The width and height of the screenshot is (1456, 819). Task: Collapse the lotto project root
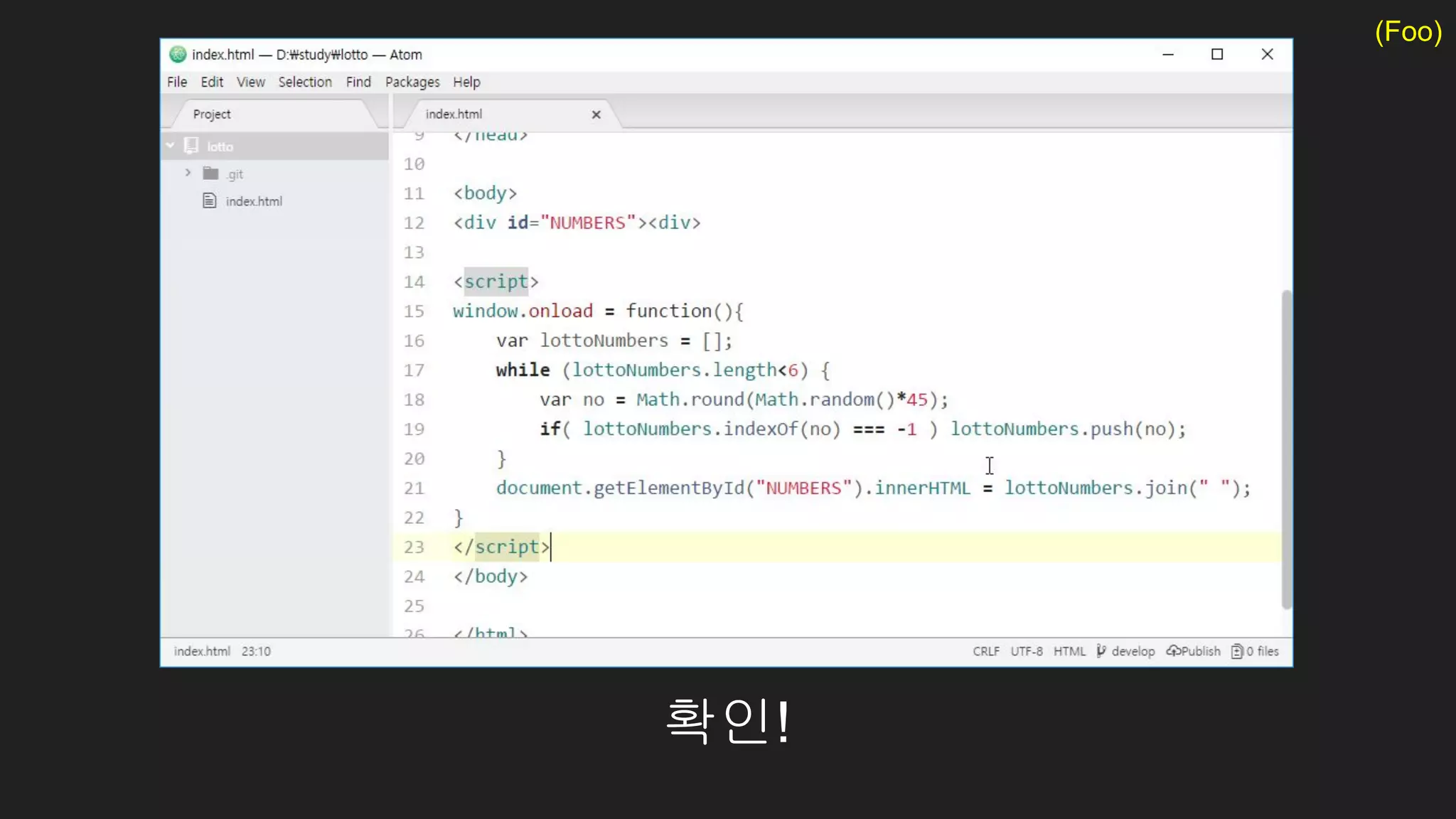pyautogui.click(x=171, y=146)
